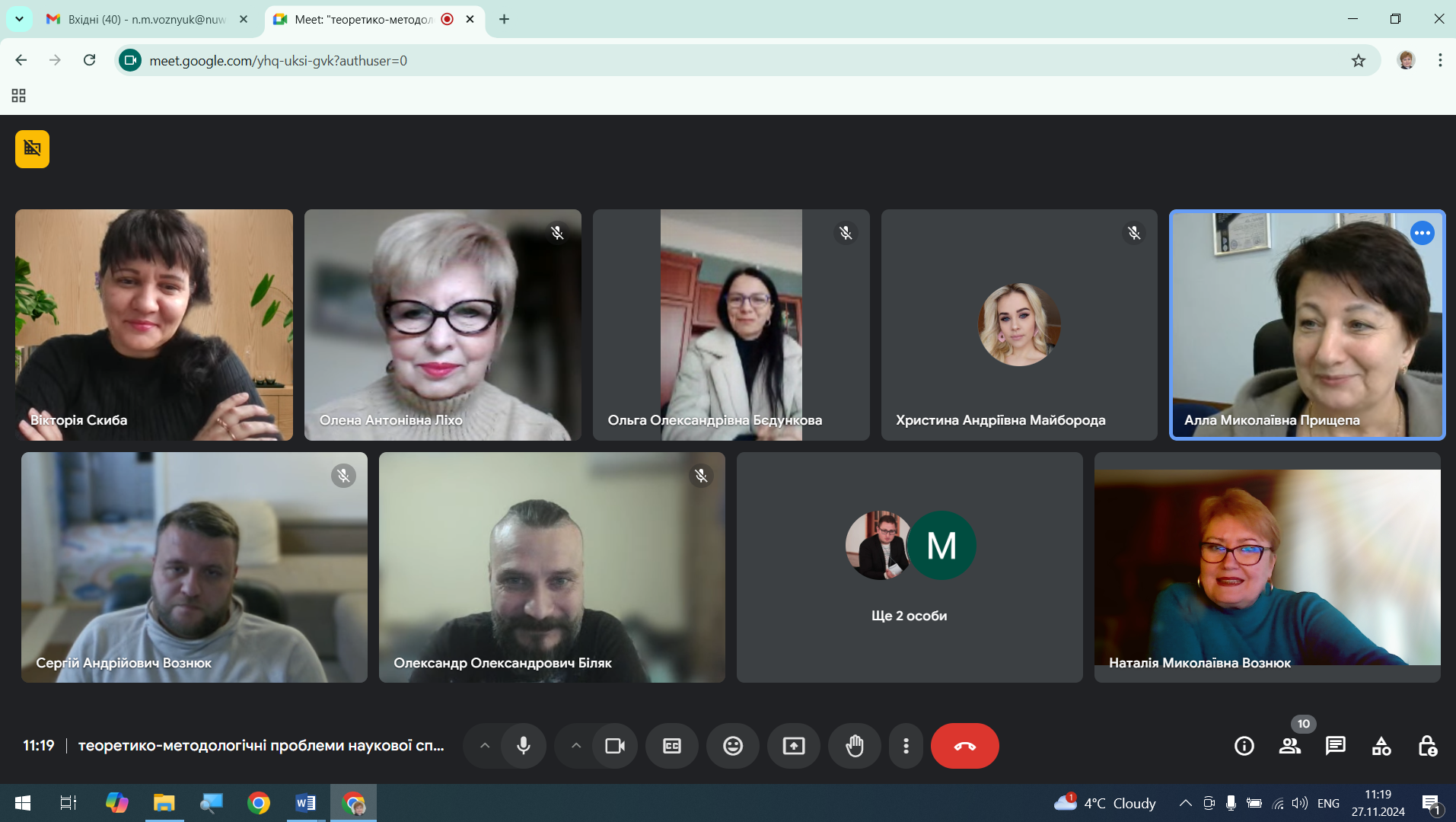Screen dimensions: 1456x822
Task: Click the address bar URL
Action: click(278, 61)
